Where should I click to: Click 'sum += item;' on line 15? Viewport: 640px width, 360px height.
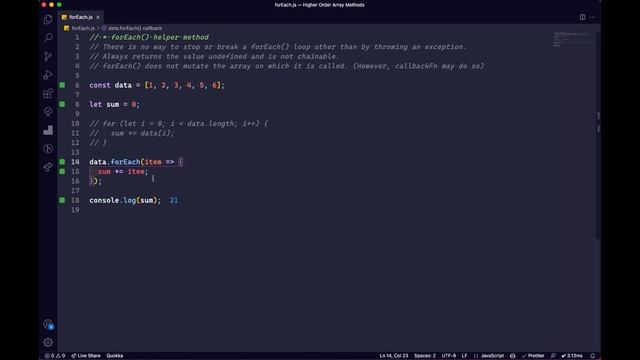(x=123, y=171)
